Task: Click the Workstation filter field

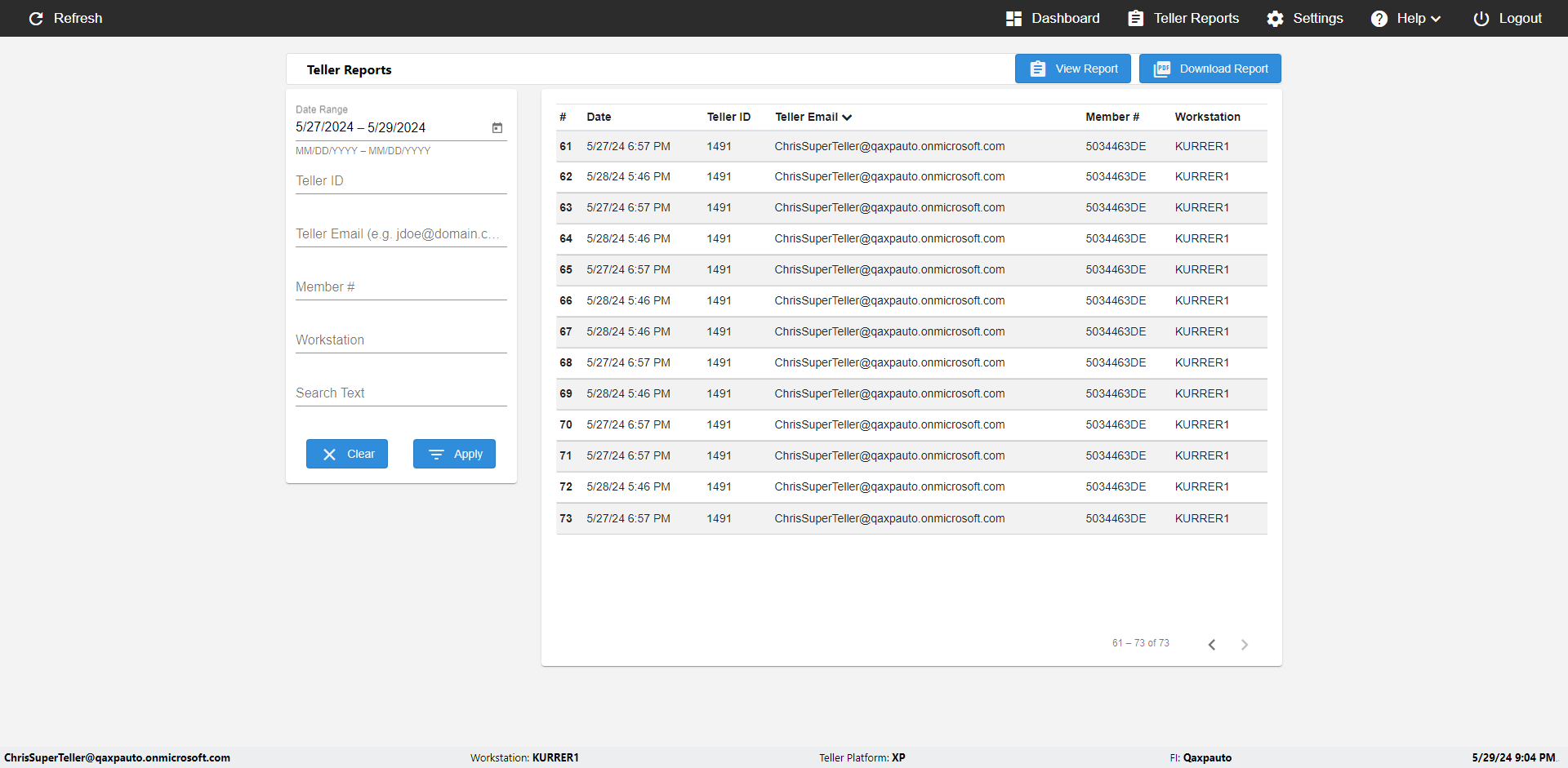Action: point(401,340)
